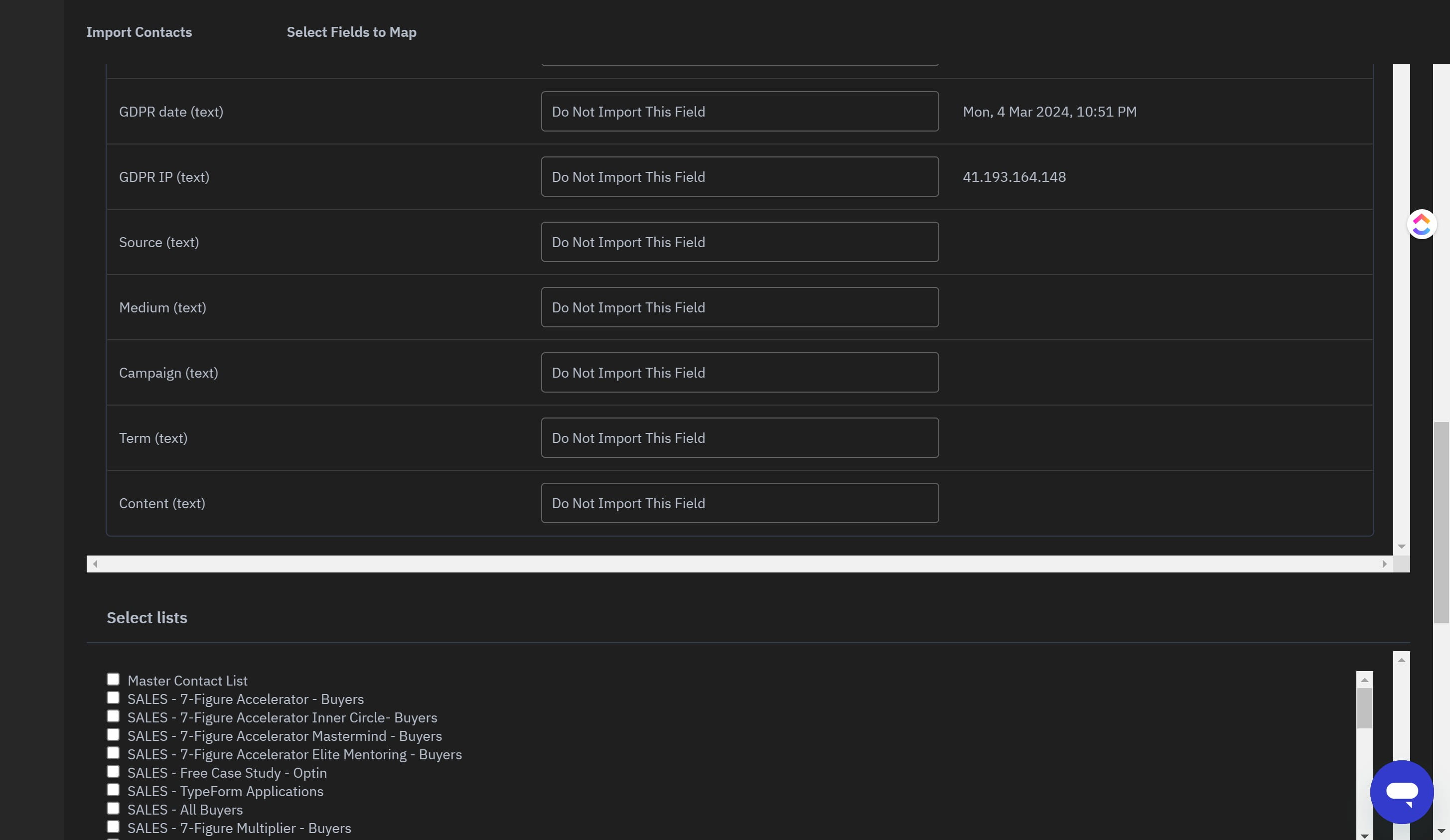Viewport: 1450px width, 840px height.
Task: Check the Master Contact List box
Action: (113, 680)
